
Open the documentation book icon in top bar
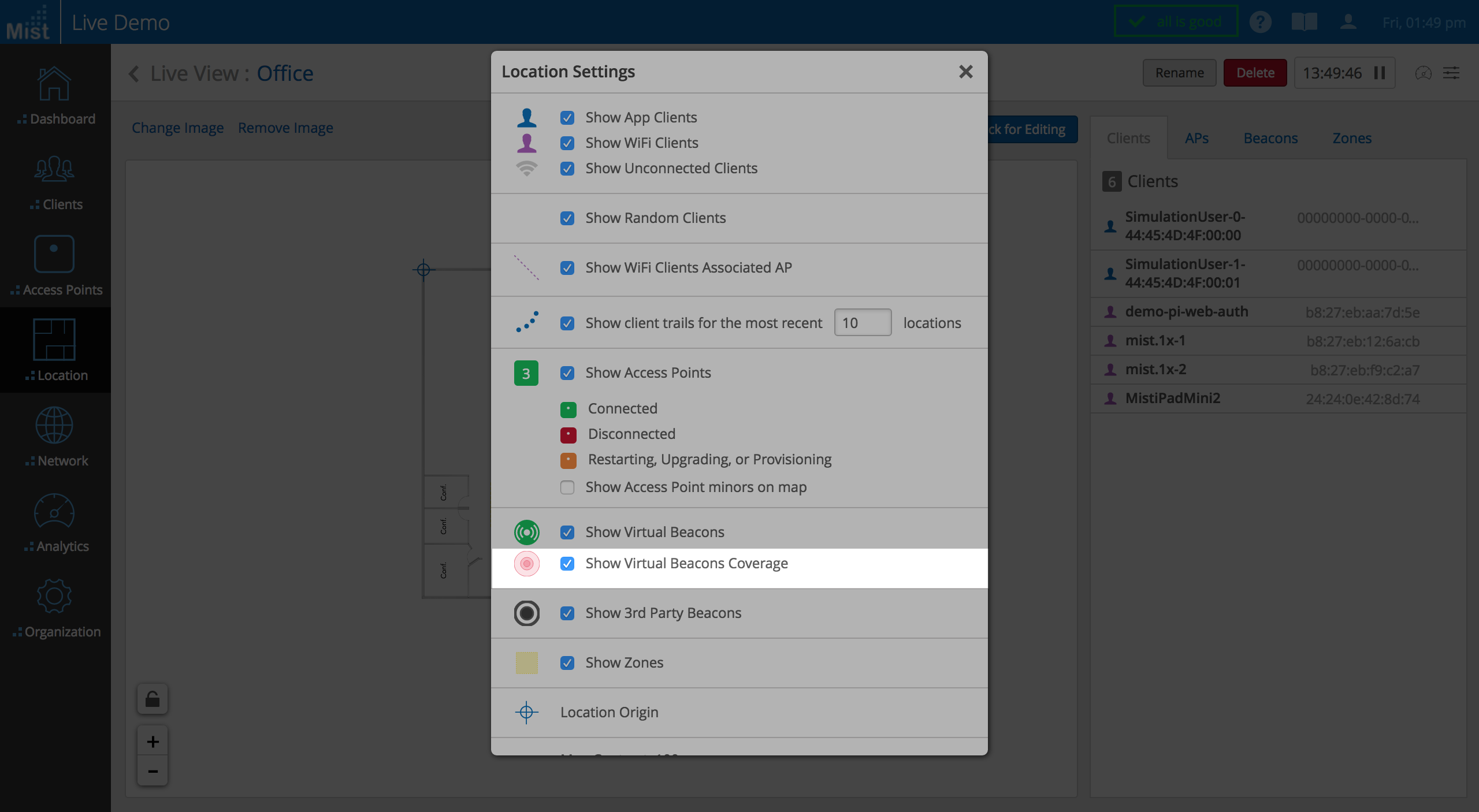tap(1305, 22)
